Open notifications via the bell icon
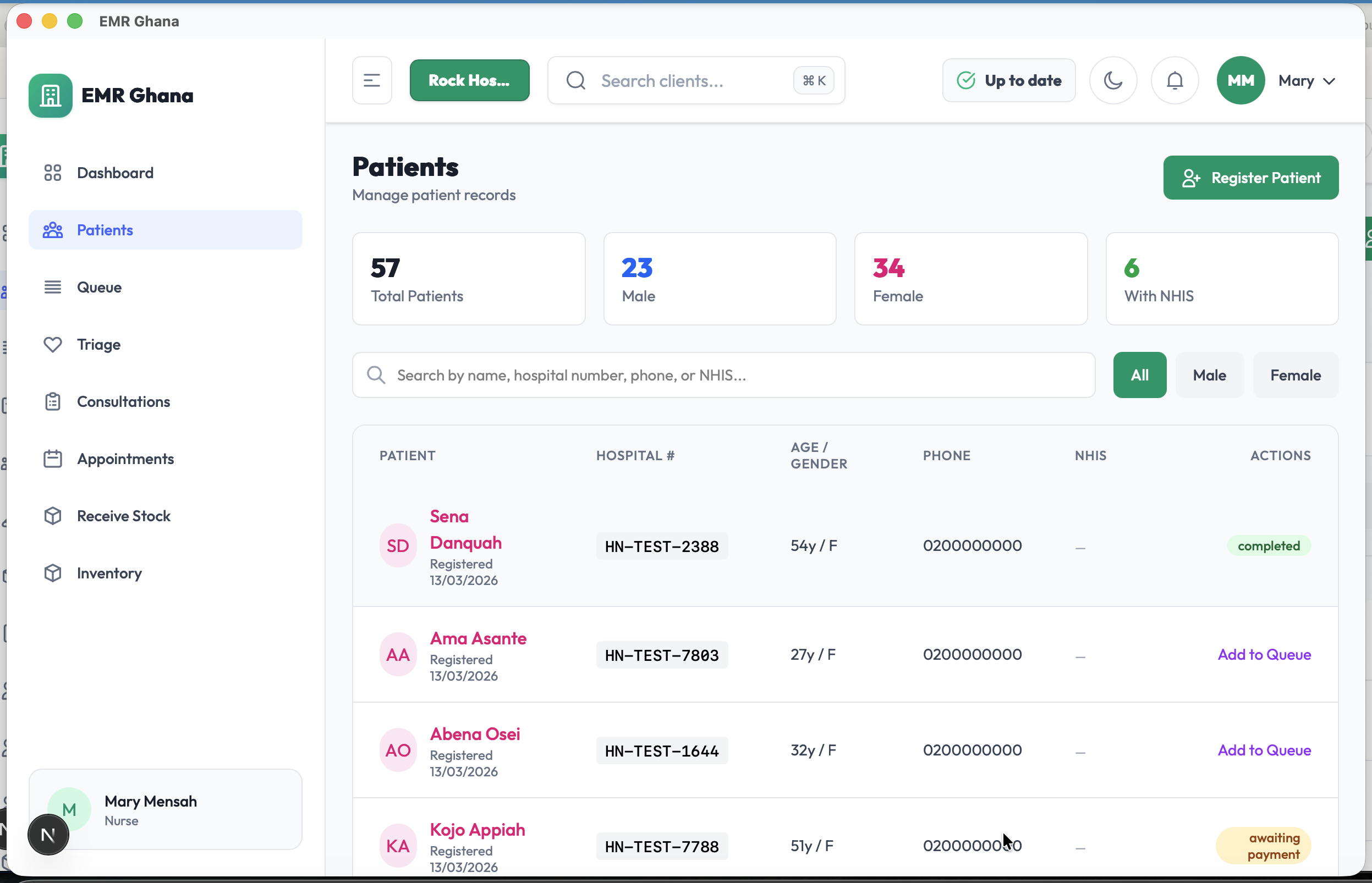The height and width of the screenshot is (883, 1372). (1174, 80)
